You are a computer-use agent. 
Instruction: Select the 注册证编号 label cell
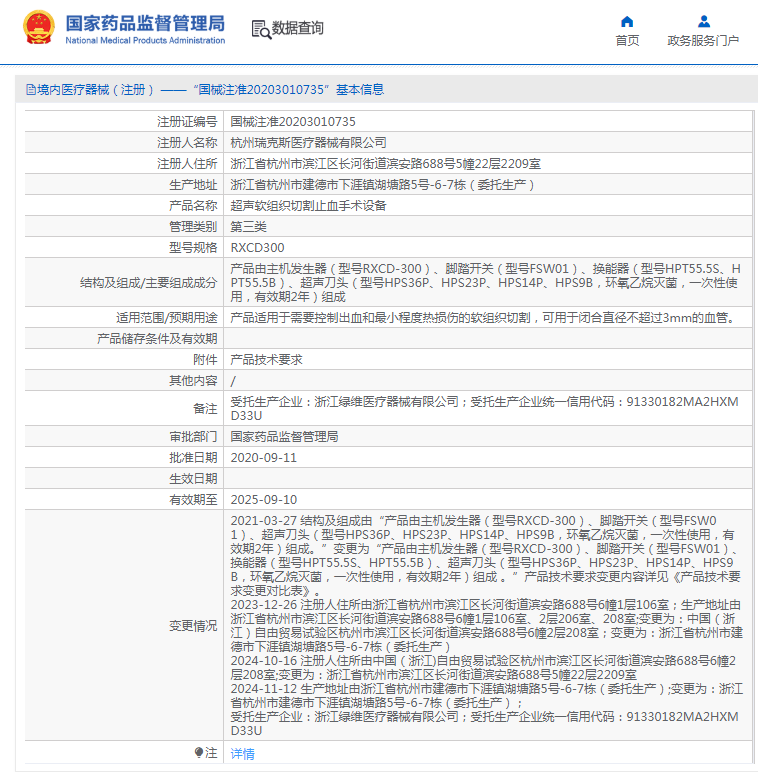(187, 122)
